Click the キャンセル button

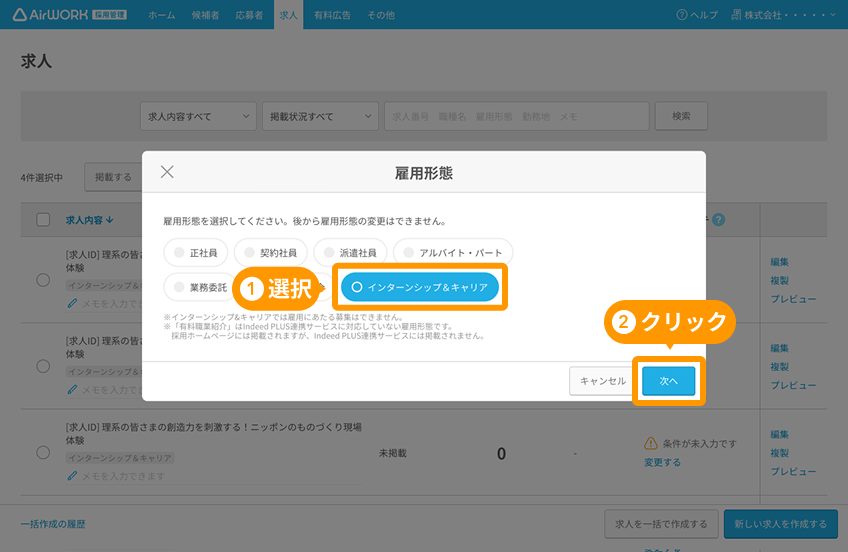(602, 381)
